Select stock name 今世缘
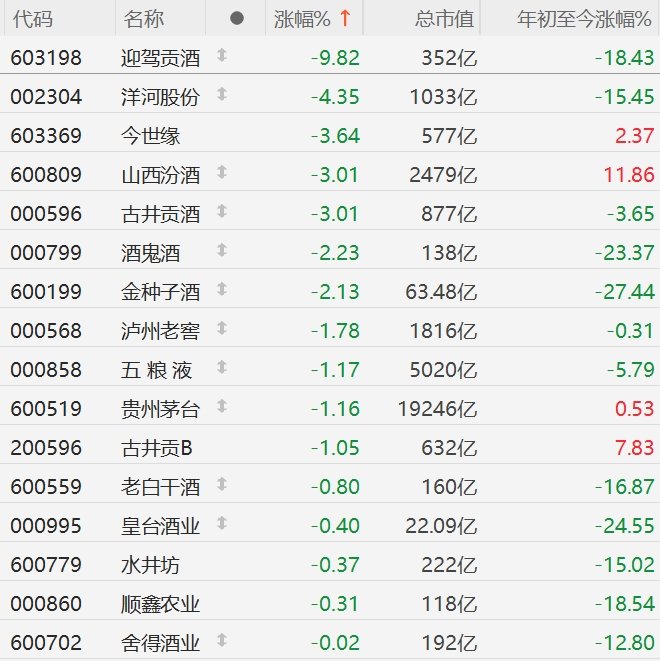Image resolution: width=660 pixels, height=661 pixels. pyautogui.click(x=150, y=136)
